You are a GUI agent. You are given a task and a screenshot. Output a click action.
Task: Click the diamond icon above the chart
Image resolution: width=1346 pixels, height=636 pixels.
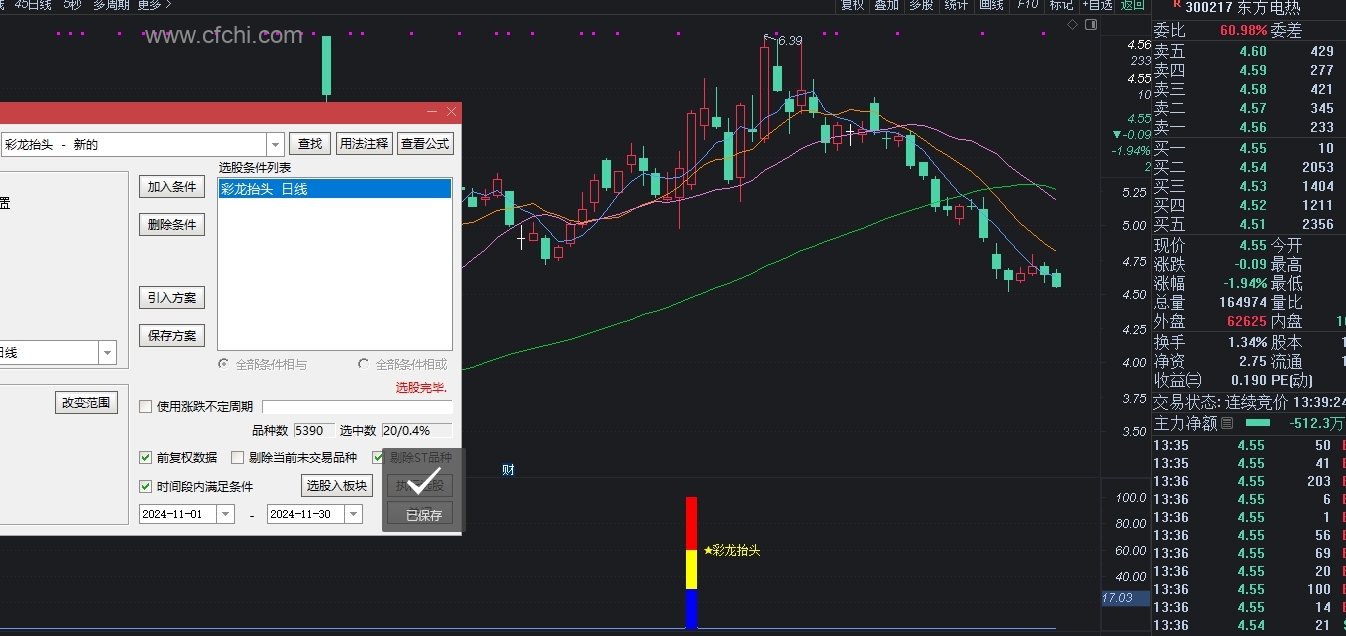pyautogui.click(x=1072, y=25)
